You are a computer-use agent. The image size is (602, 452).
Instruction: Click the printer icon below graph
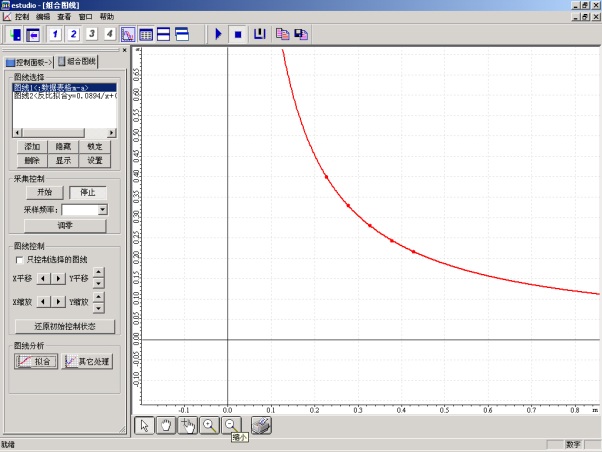[260, 425]
